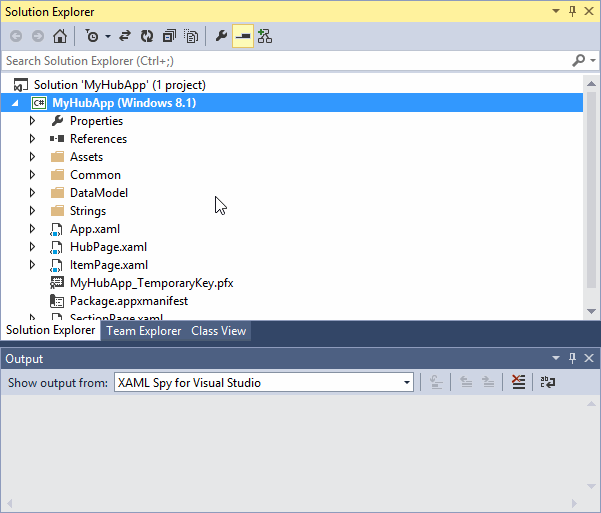Click the Strings folder icon
Image resolution: width=601 pixels, height=513 pixels.
(x=57, y=211)
